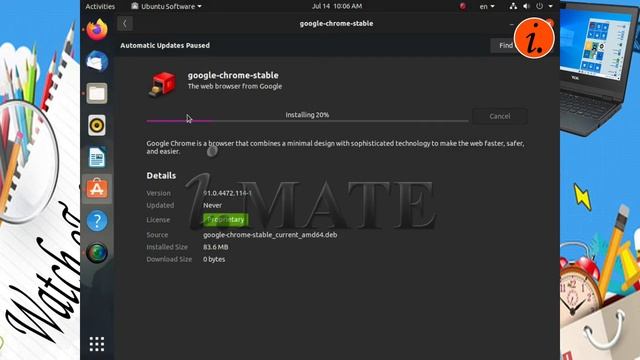The height and width of the screenshot is (360, 640).
Task: Open the green globe dock application
Action: tap(97, 253)
